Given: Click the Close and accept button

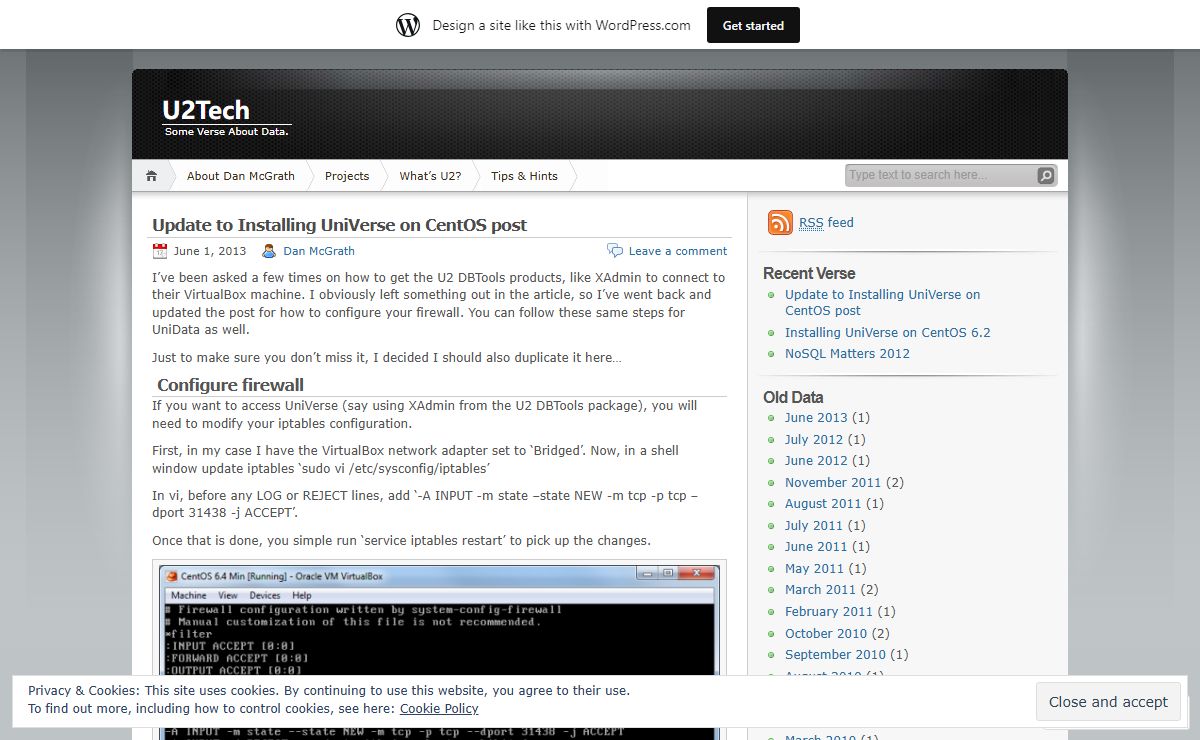Looking at the screenshot, I should click(1108, 702).
